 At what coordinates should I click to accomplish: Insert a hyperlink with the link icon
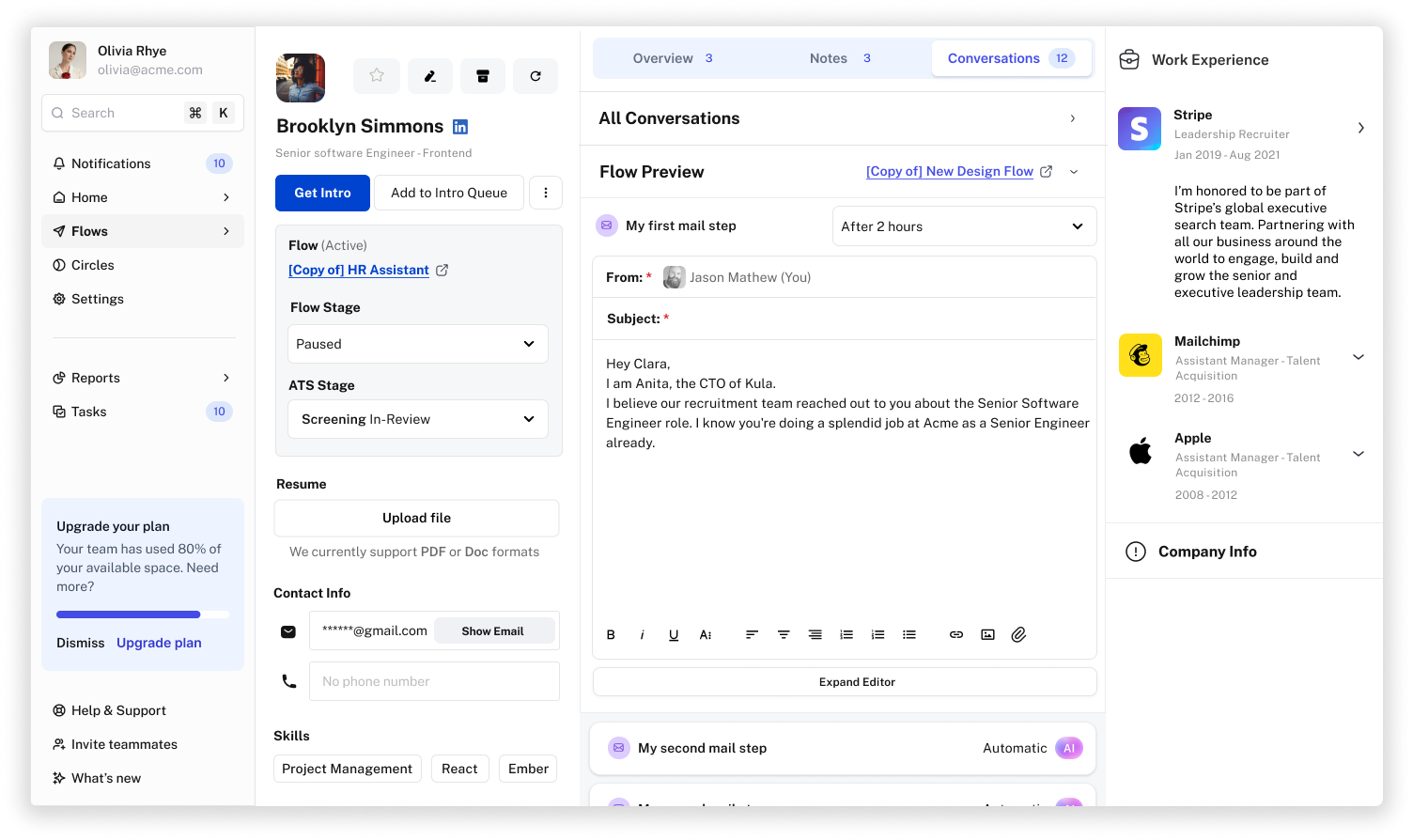coord(956,635)
